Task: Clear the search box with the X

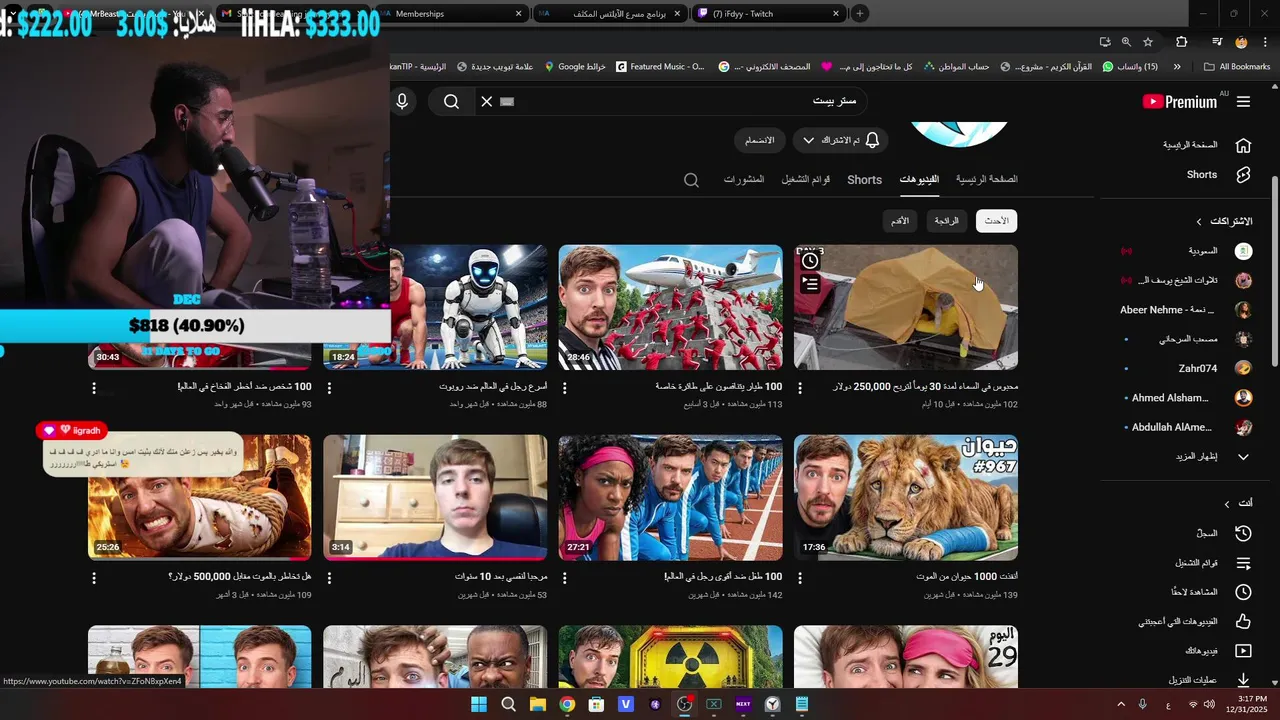Action: 487,101
